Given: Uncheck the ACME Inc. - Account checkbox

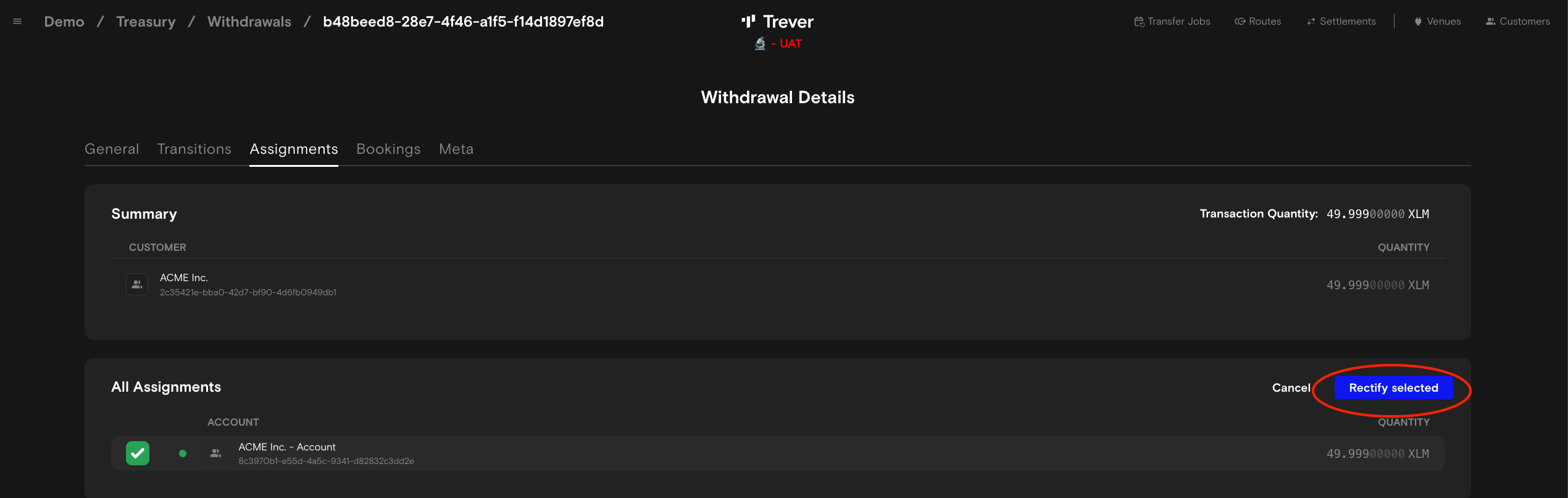Looking at the screenshot, I should tap(138, 454).
